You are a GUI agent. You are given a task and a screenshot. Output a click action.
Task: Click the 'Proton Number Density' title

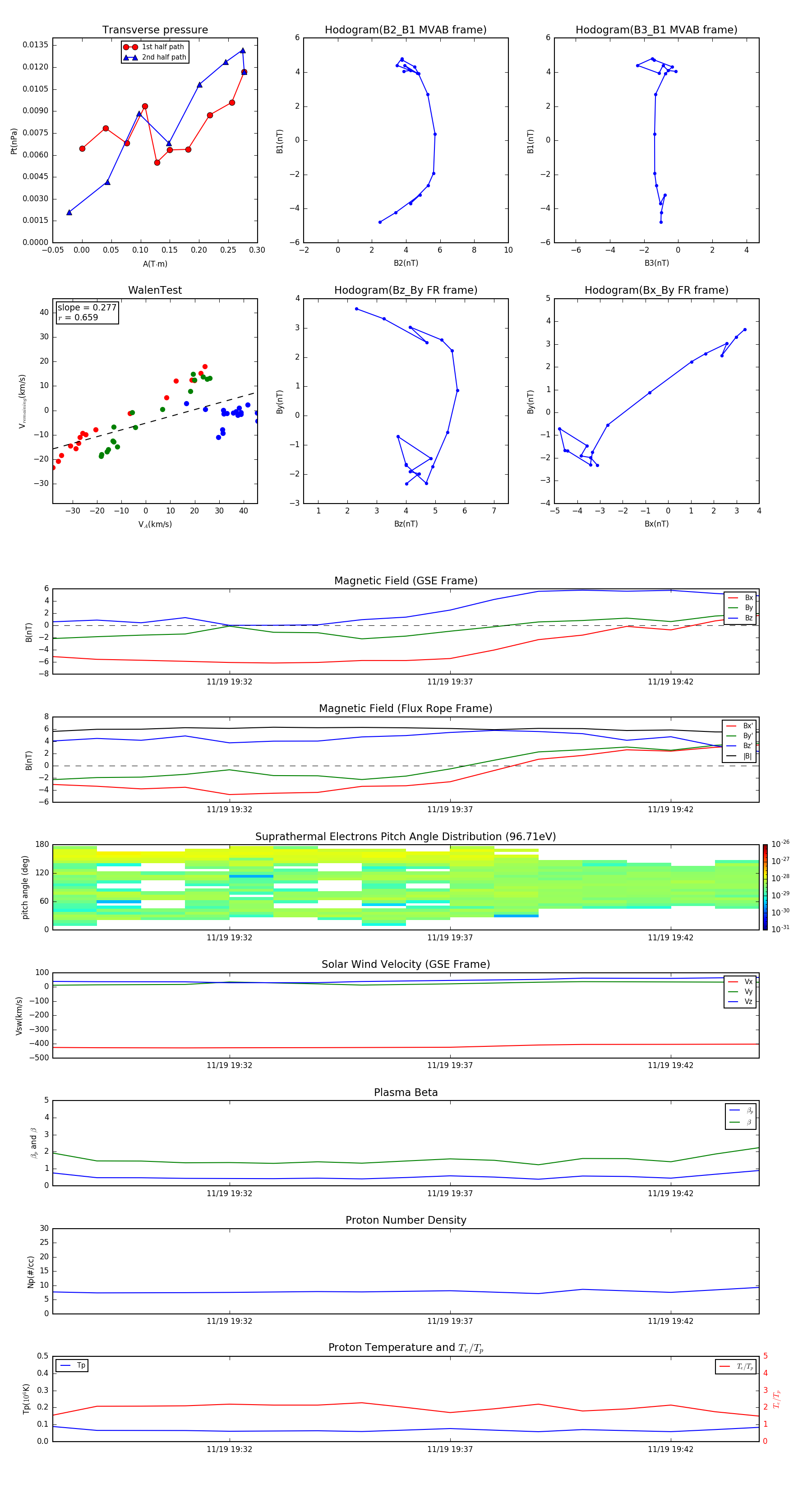(x=406, y=1220)
